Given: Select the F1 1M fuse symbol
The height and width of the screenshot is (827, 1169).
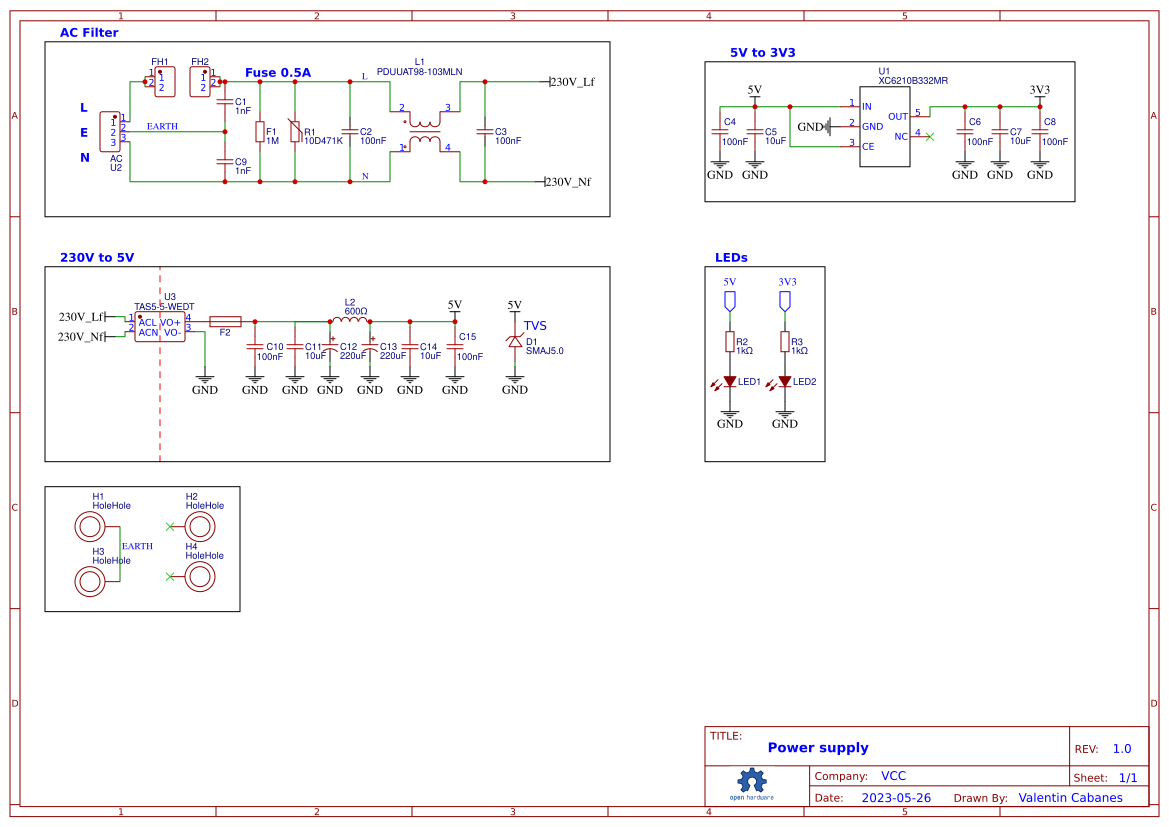Looking at the screenshot, I should 260,133.
